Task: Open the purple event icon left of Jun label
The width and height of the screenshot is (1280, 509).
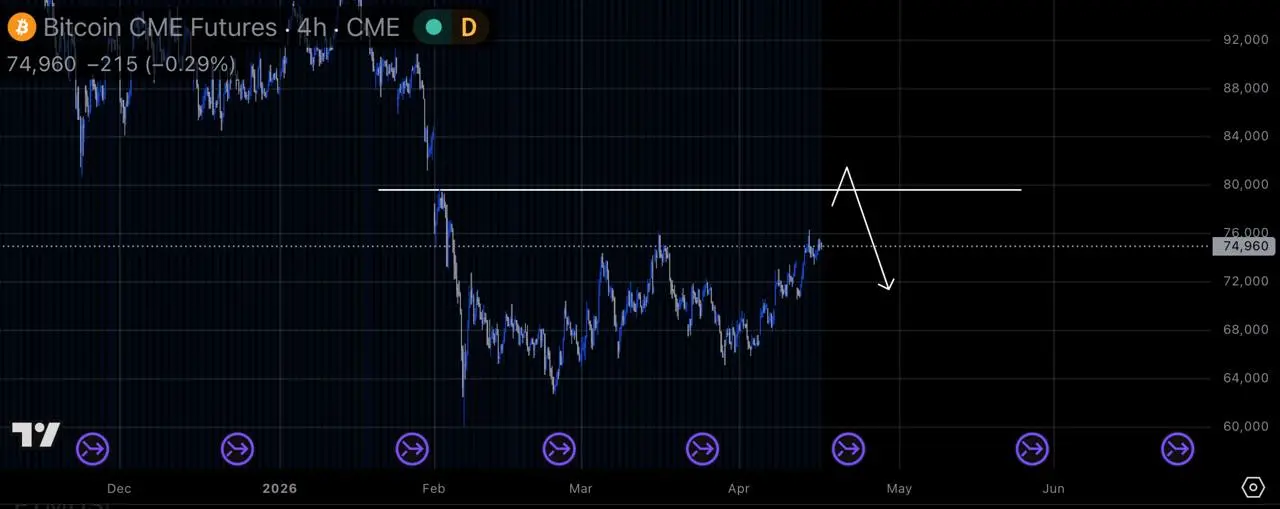Action: (x=1032, y=450)
